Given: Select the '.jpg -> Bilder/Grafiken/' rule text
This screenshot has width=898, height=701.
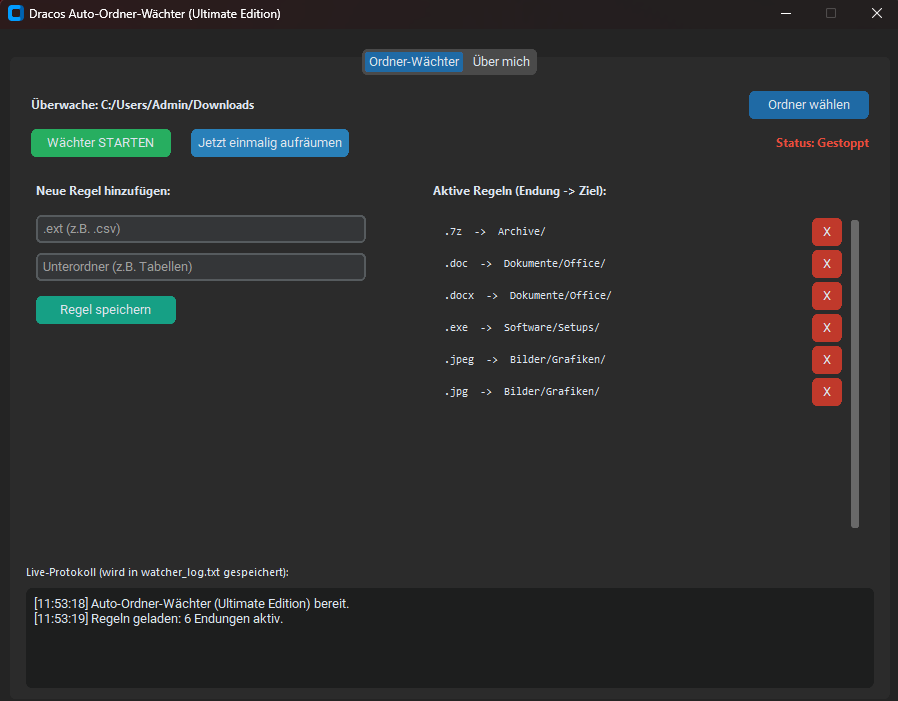Looking at the screenshot, I should point(522,392).
